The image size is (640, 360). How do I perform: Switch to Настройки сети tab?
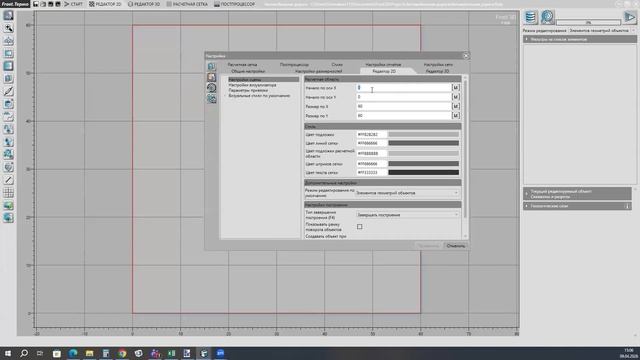tap(438, 64)
